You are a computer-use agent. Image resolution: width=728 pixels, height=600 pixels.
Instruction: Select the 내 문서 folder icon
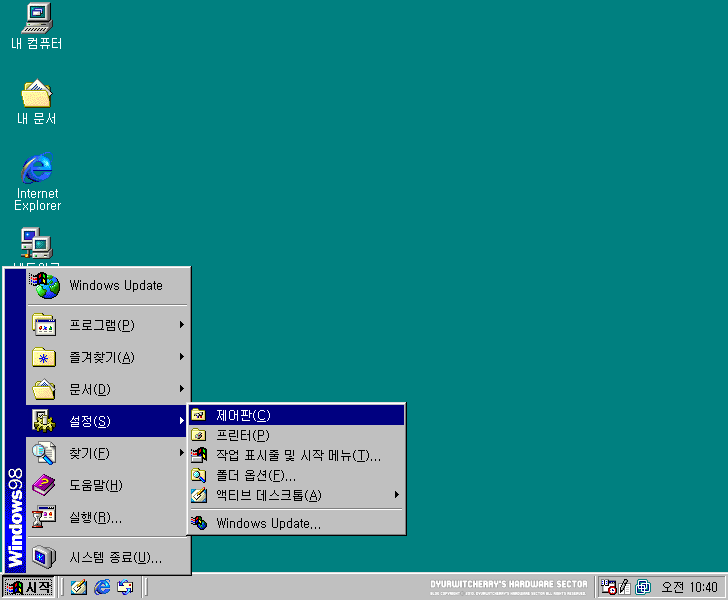tap(37, 94)
